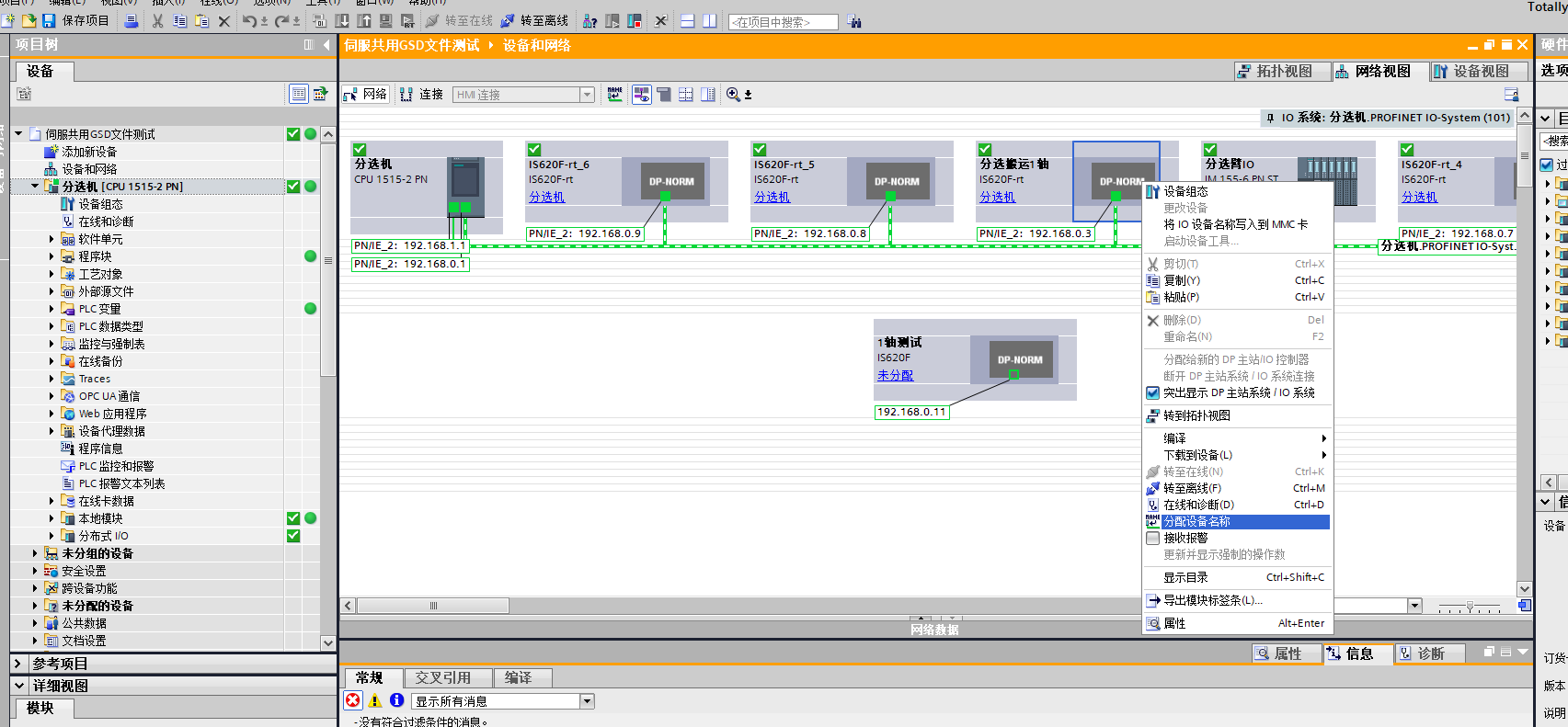Expand the Program blocks tree node
Screen dimensions: 1568x727
click(x=52, y=256)
